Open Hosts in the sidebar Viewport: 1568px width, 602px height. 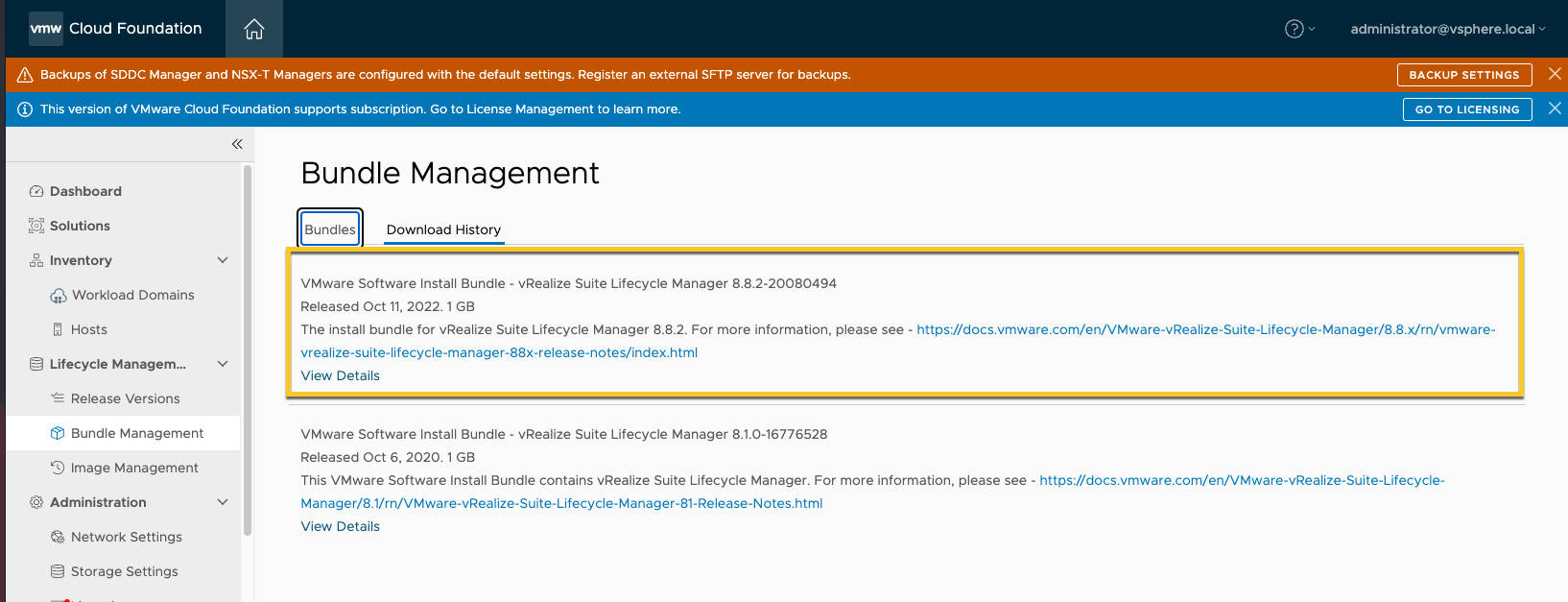[x=88, y=329]
